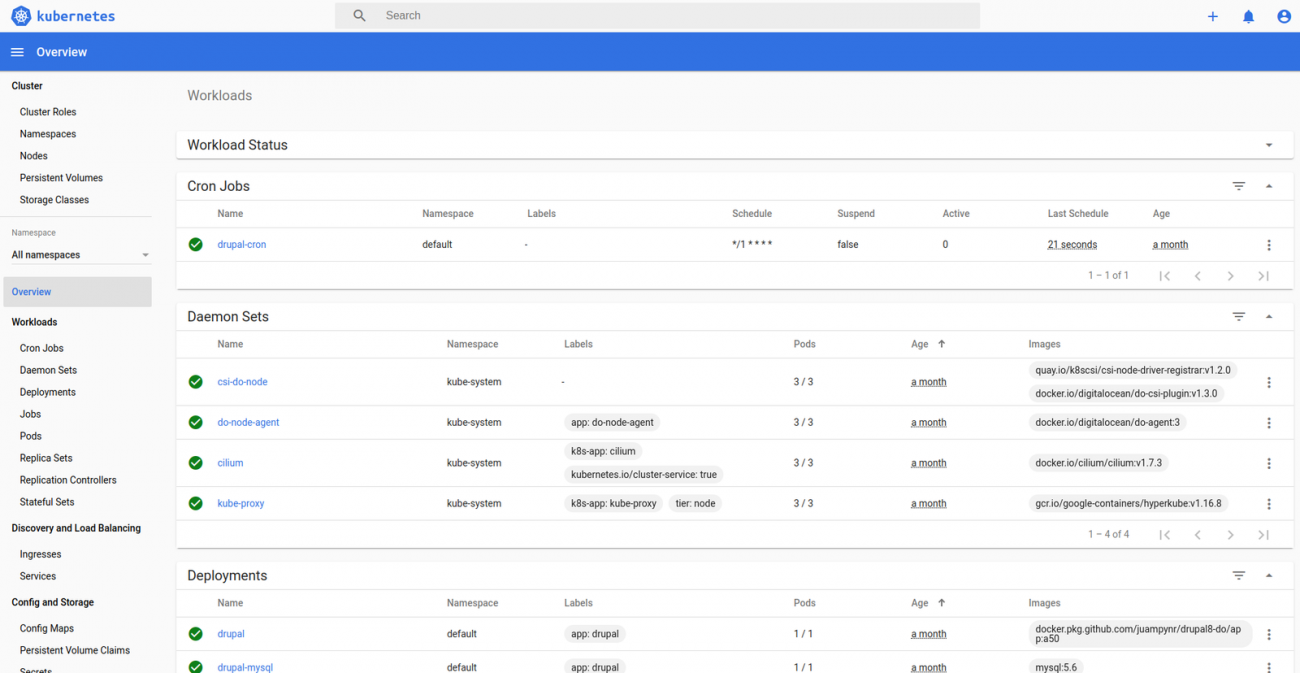This screenshot has width=1300, height=673.
Task: Collapse the Daemon Sets section
Action: click(1269, 317)
